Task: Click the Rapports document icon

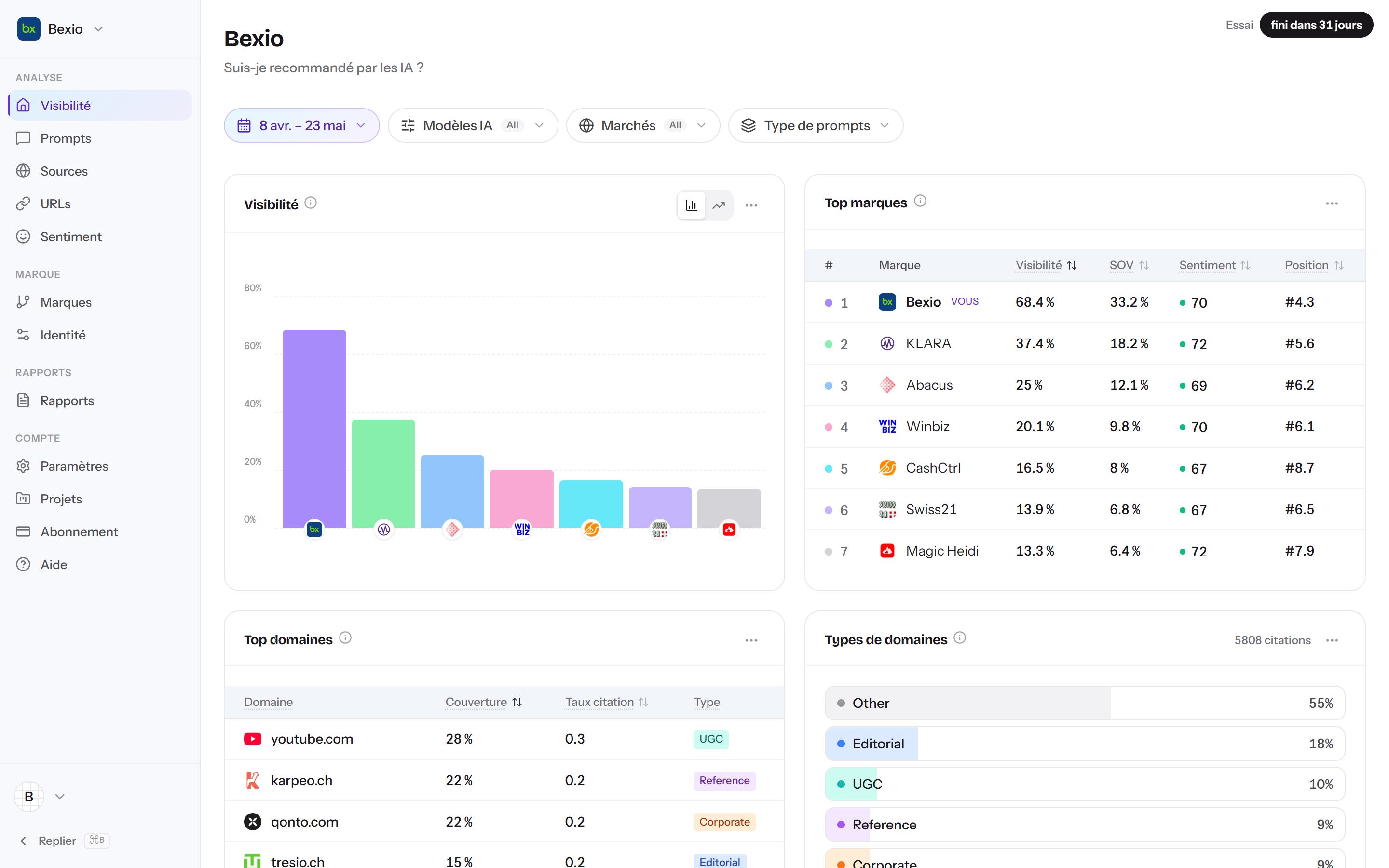Action: tap(23, 400)
